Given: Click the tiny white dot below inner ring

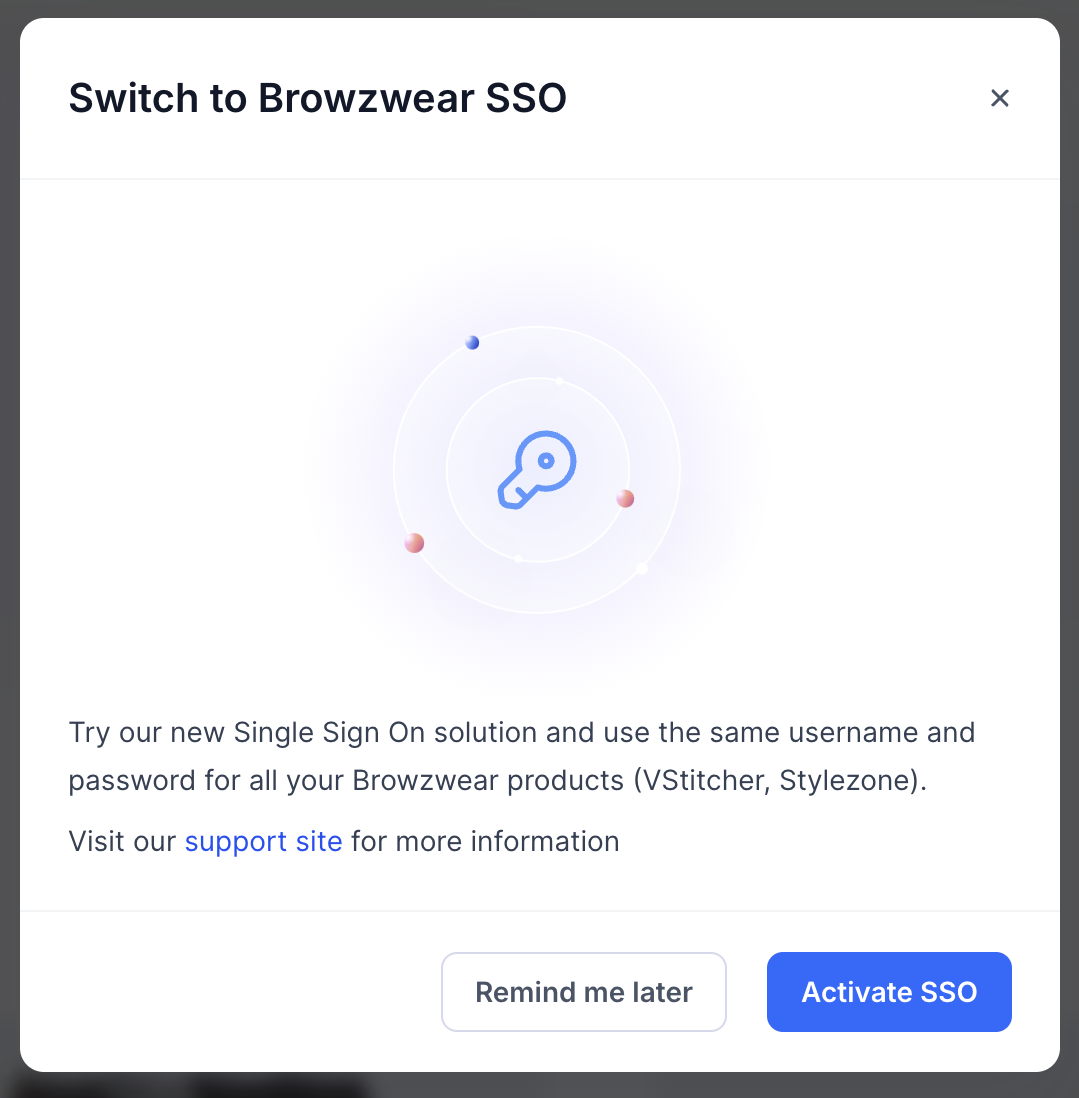Looking at the screenshot, I should 518,559.
